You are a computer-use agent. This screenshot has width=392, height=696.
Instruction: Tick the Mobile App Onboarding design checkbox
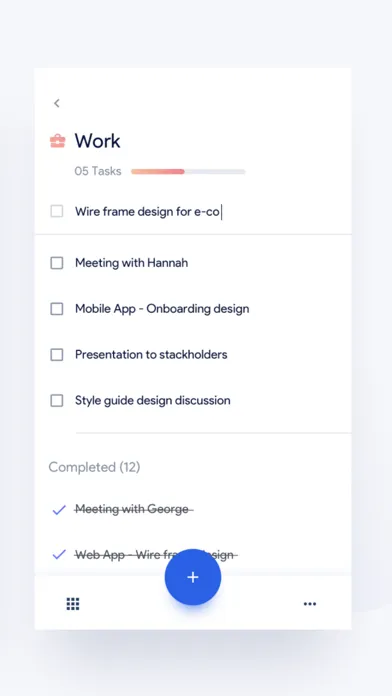click(57, 309)
